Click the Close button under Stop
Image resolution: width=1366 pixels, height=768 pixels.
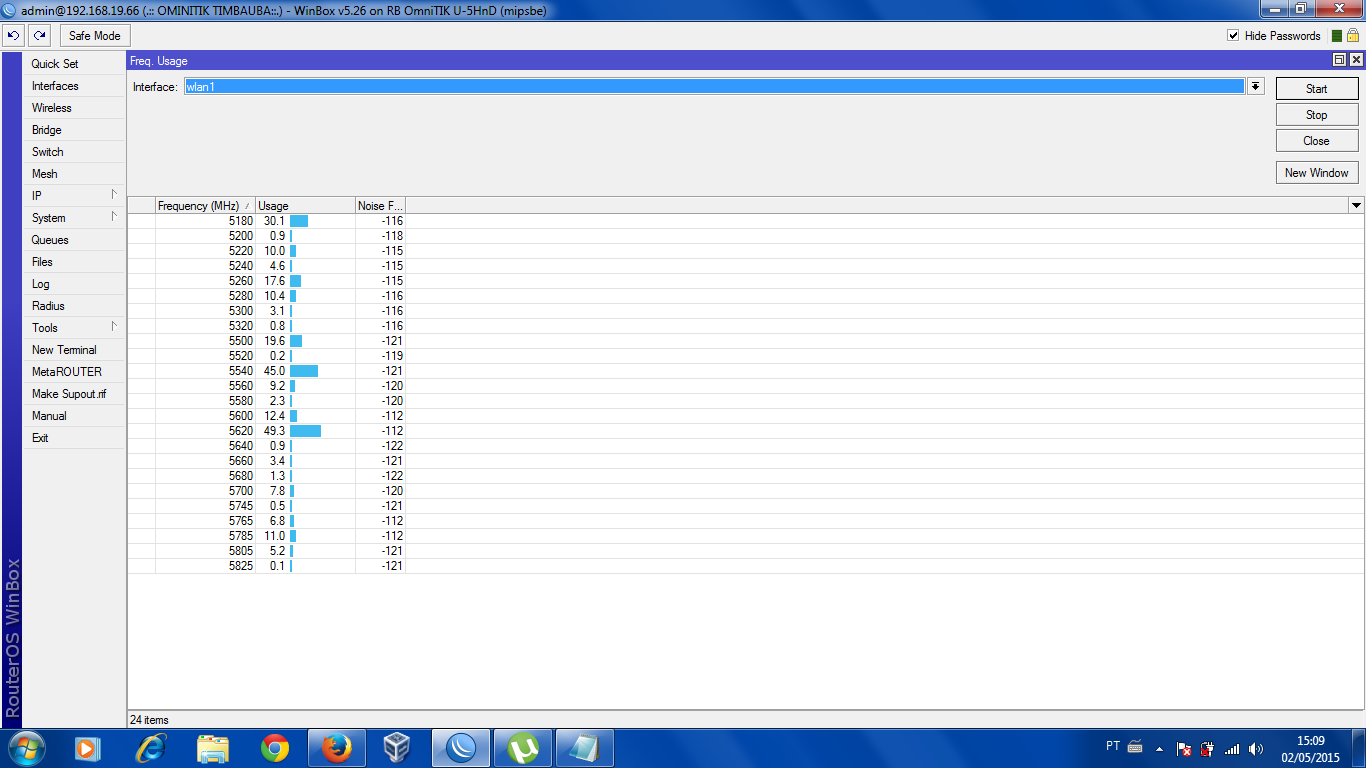(x=1317, y=141)
